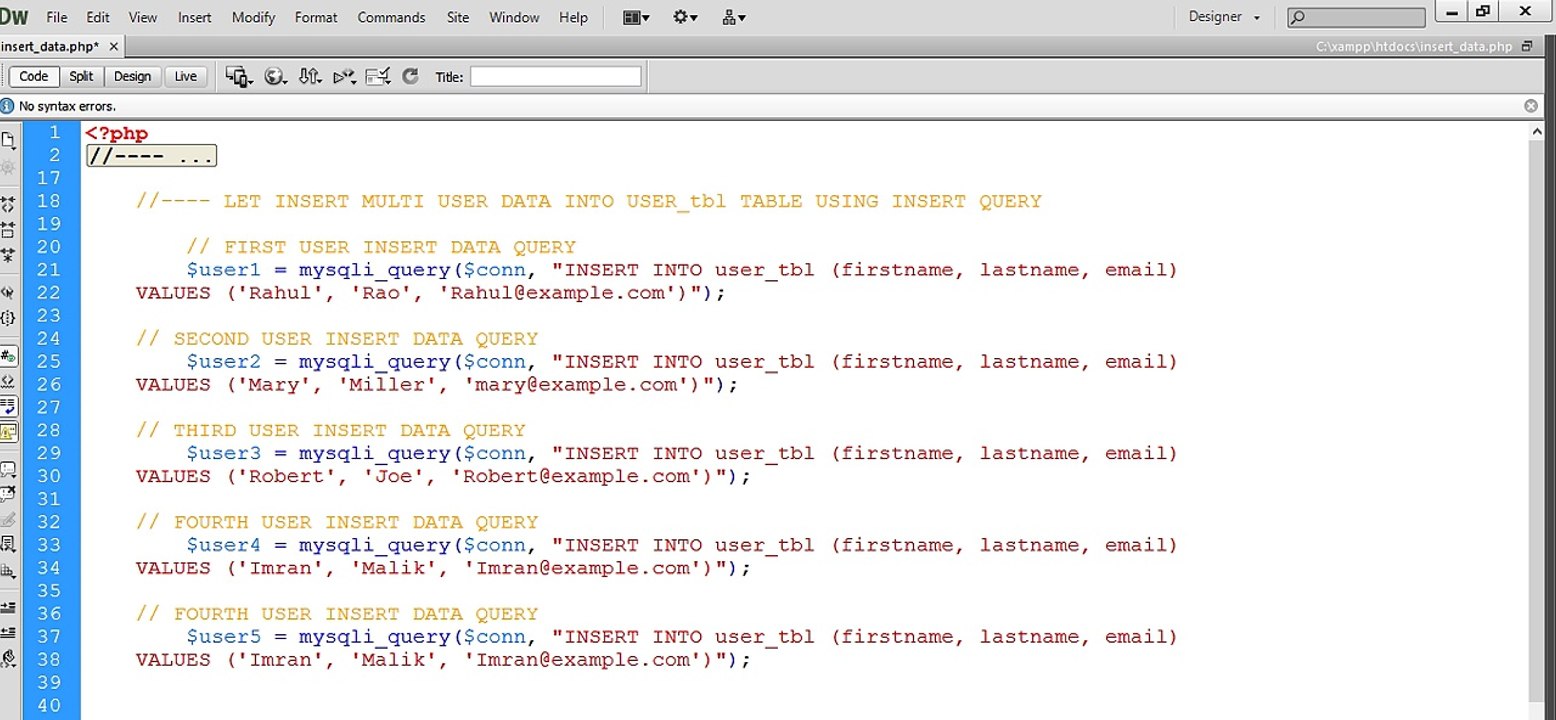Click the Expand All code icon
Screen dimensions: 1556x720
click(x=8, y=254)
